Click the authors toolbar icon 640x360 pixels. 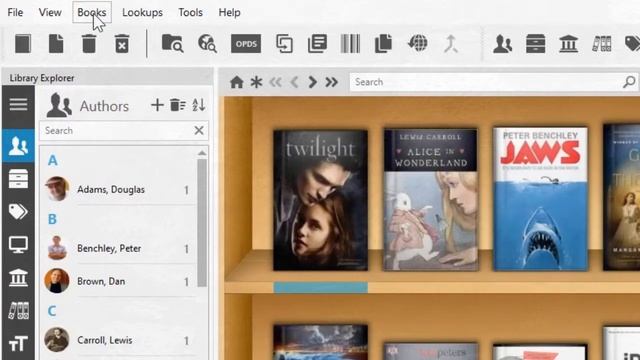pyautogui.click(x=502, y=44)
